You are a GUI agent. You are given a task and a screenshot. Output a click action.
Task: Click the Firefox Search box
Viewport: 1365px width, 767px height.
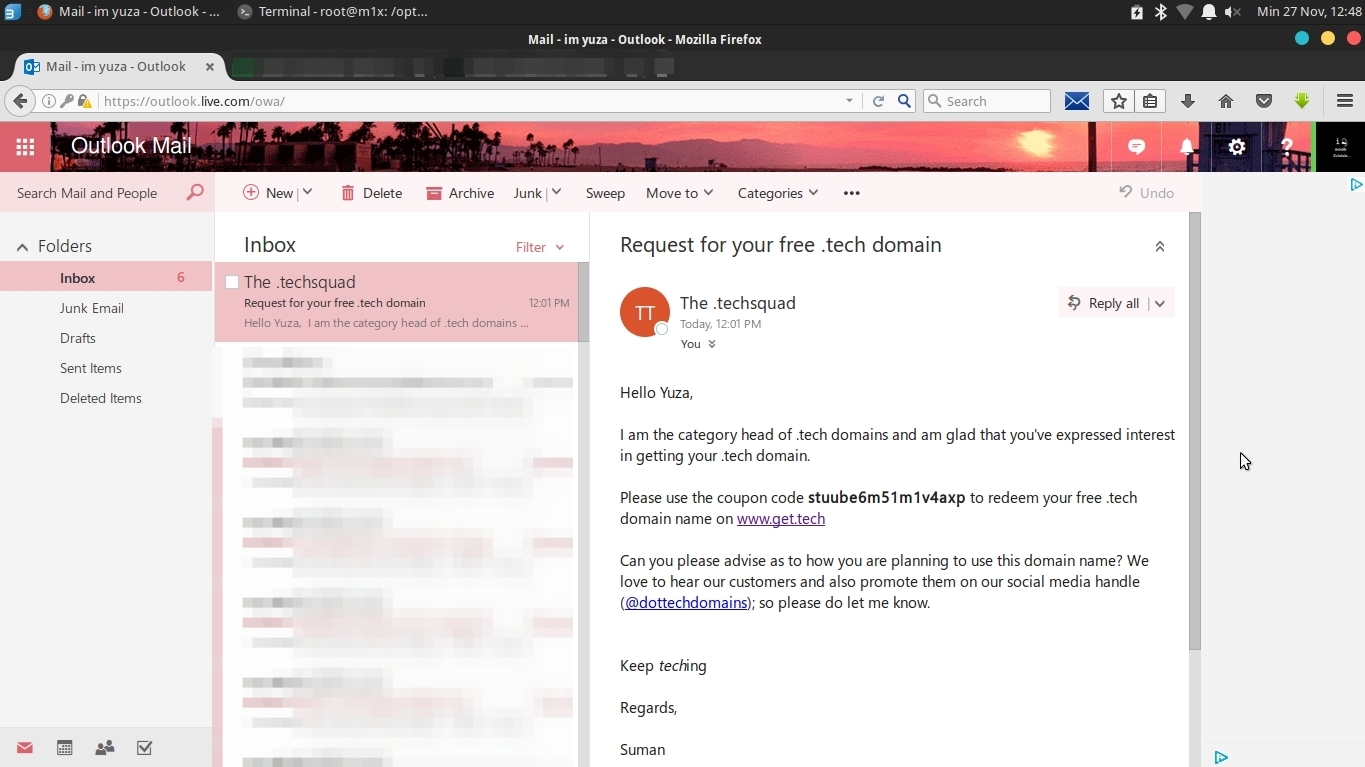click(x=987, y=101)
